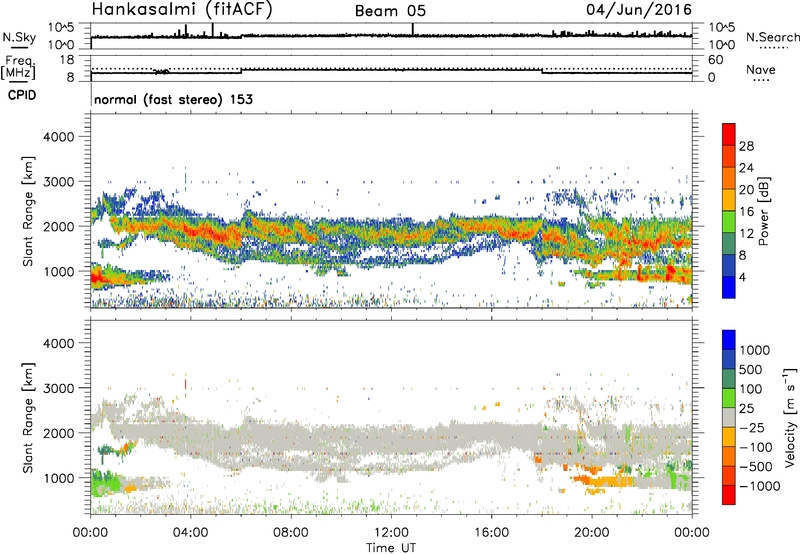
Task: Click the Hankasalmi (fitACF) title
Action: pyautogui.click(x=182, y=10)
